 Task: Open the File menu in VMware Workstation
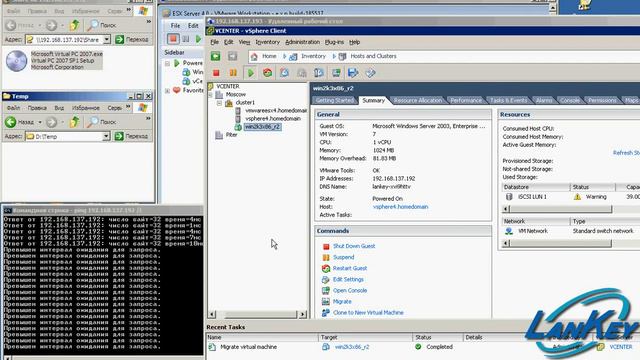pyautogui.click(x=175, y=25)
